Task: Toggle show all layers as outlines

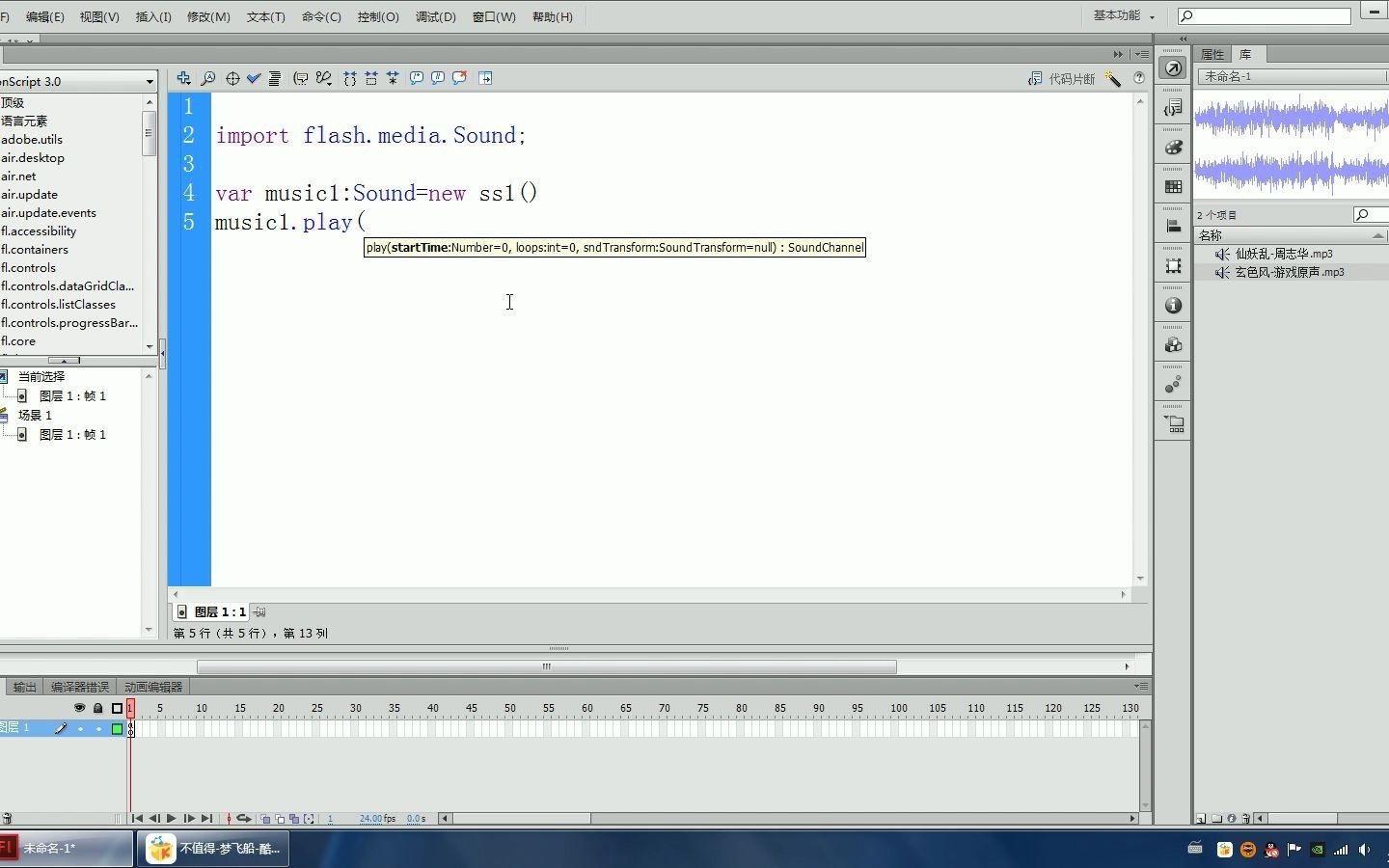Action: (117, 708)
